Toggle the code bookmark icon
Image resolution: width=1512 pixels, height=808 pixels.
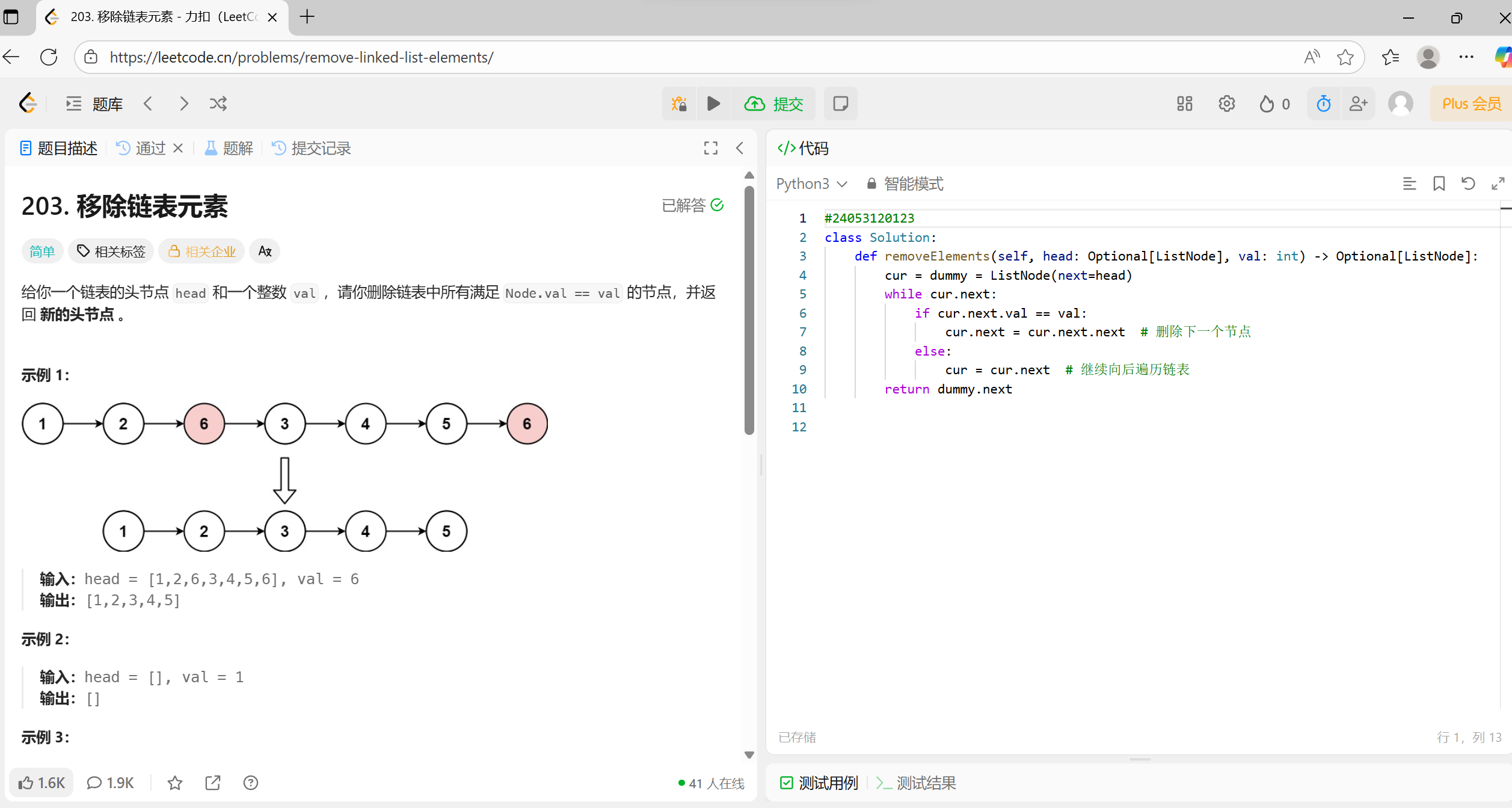[x=1439, y=183]
